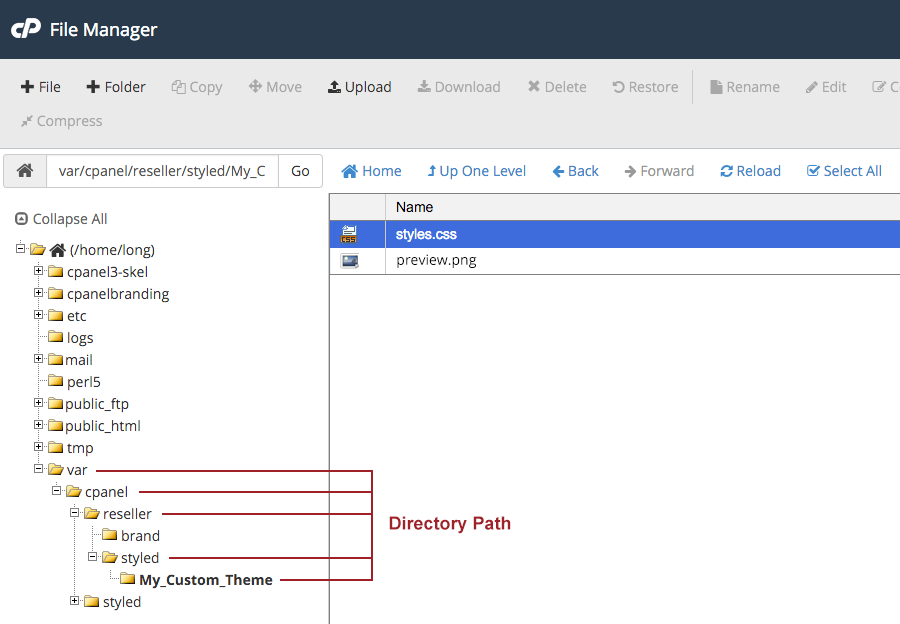Click the styles.css file type icon
900x624 pixels.
click(349, 235)
